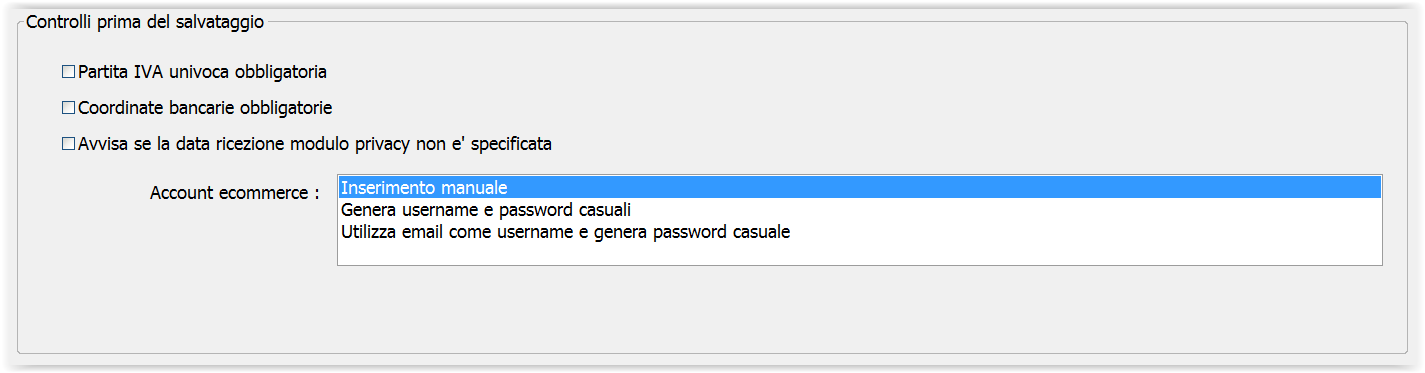Select Inserimento manuale in the account list
1425x373 pixels.
pyautogui.click(x=860, y=188)
